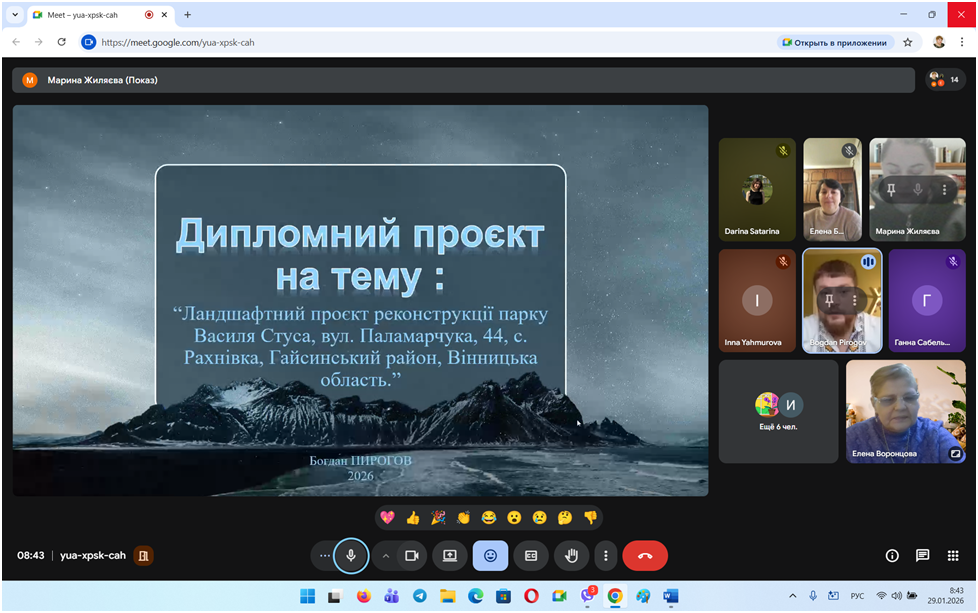Open the in-call chat panel
This screenshot has width=978, height=613.
click(x=922, y=555)
